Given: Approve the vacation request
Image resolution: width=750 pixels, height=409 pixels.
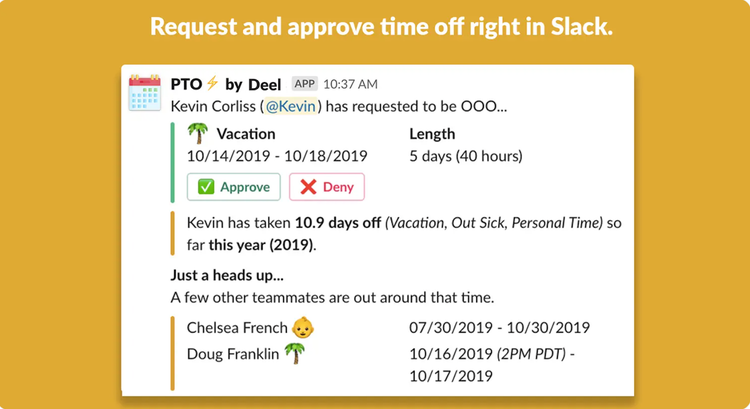Looking at the screenshot, I should [234, 187].
